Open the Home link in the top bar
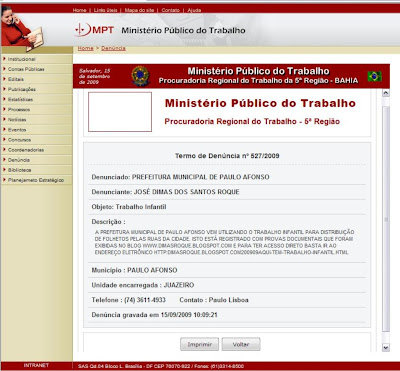400x371 pixels. (x=79, y=10)
